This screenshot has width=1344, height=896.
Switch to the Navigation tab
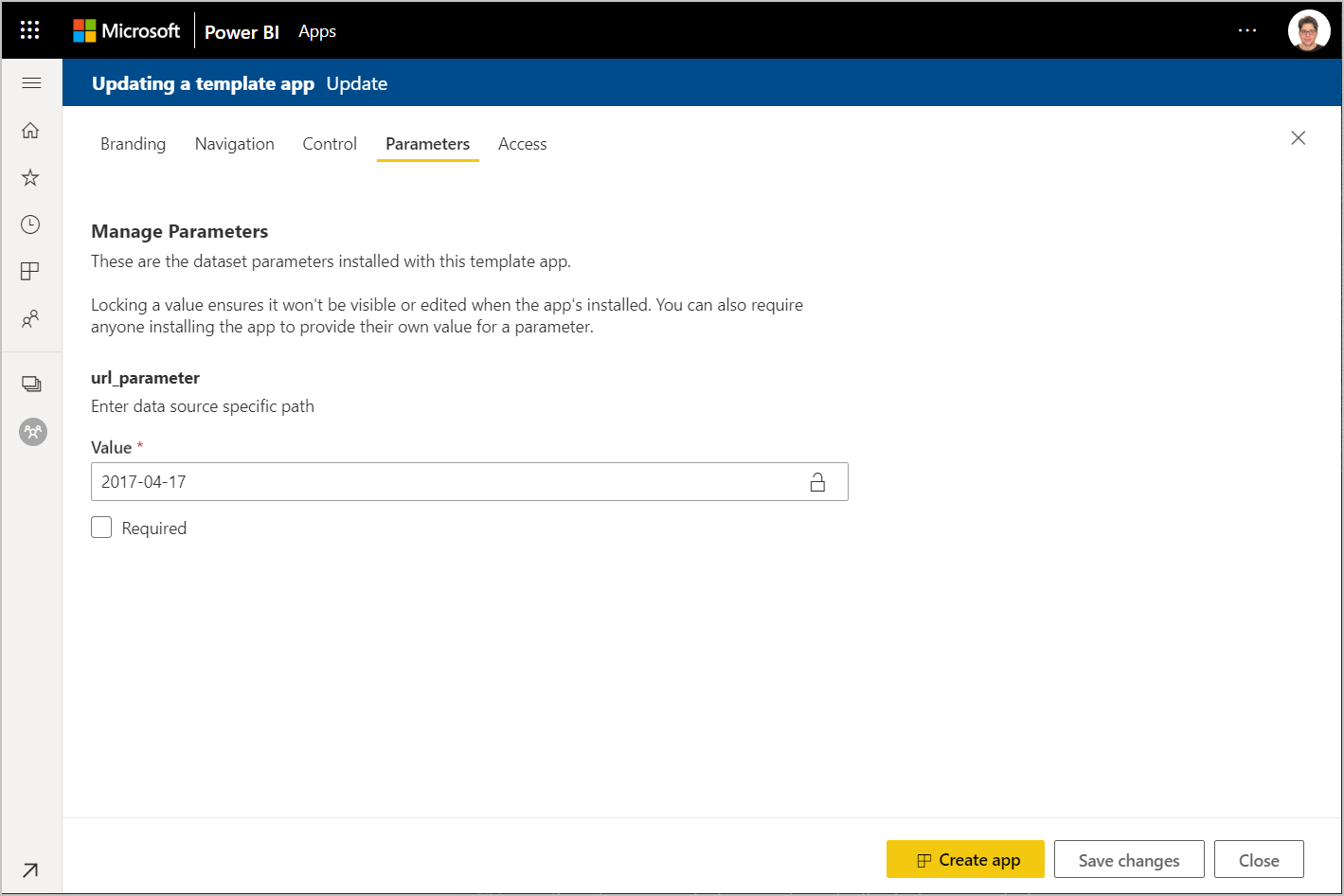pos(235,144)
